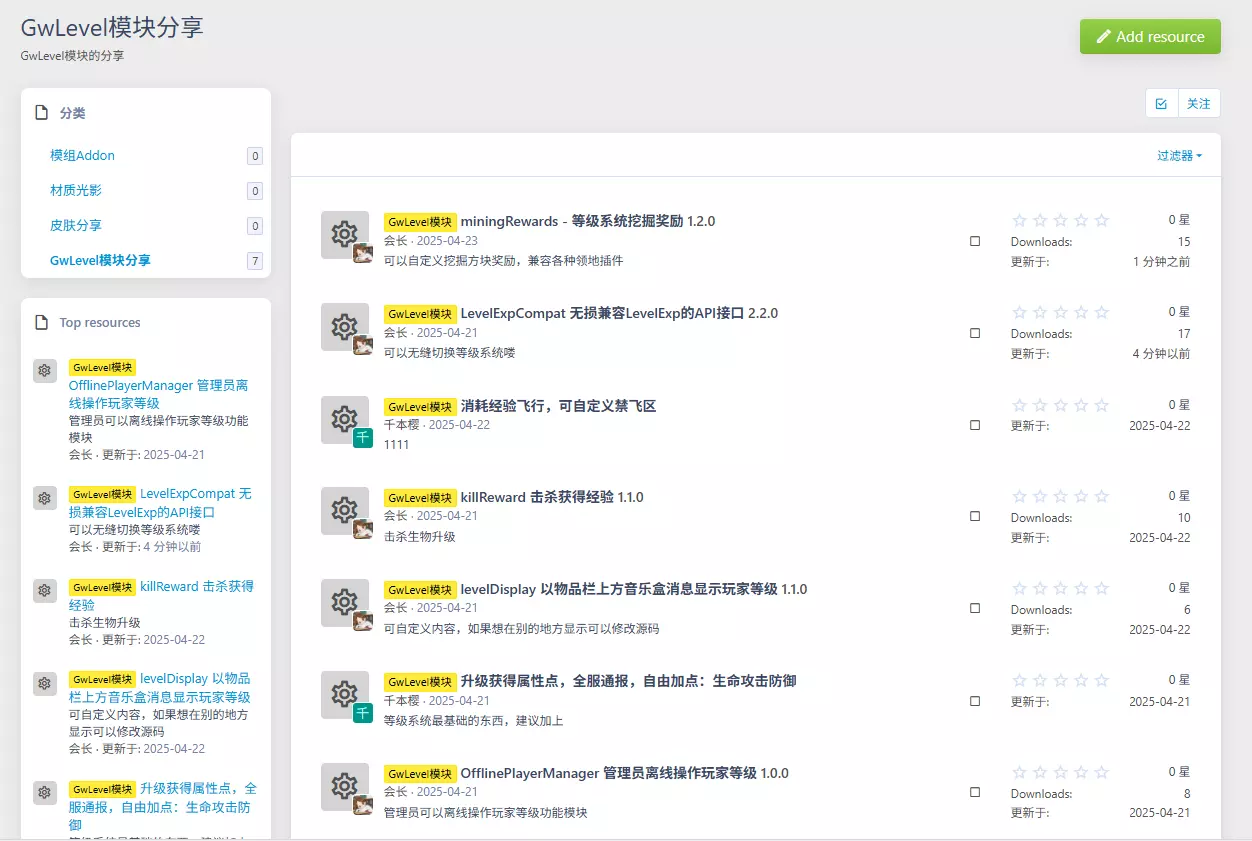Click the GwLevel模块 yellow tag on 消耗经验飞行 row
This screenshot has height=841, width=1252.
pos(420,406)
